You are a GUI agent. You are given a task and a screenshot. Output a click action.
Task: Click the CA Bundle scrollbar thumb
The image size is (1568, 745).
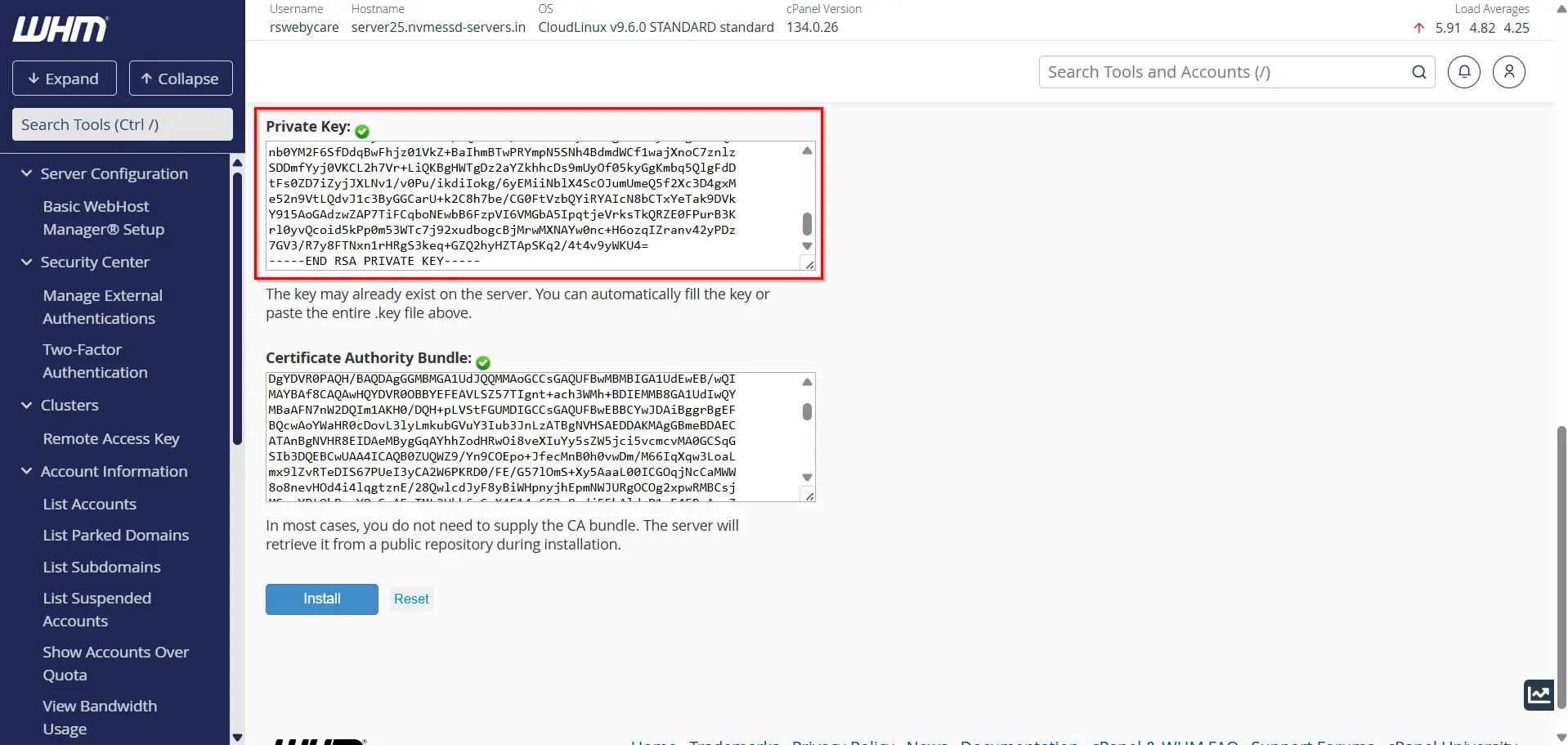point(807,411)
